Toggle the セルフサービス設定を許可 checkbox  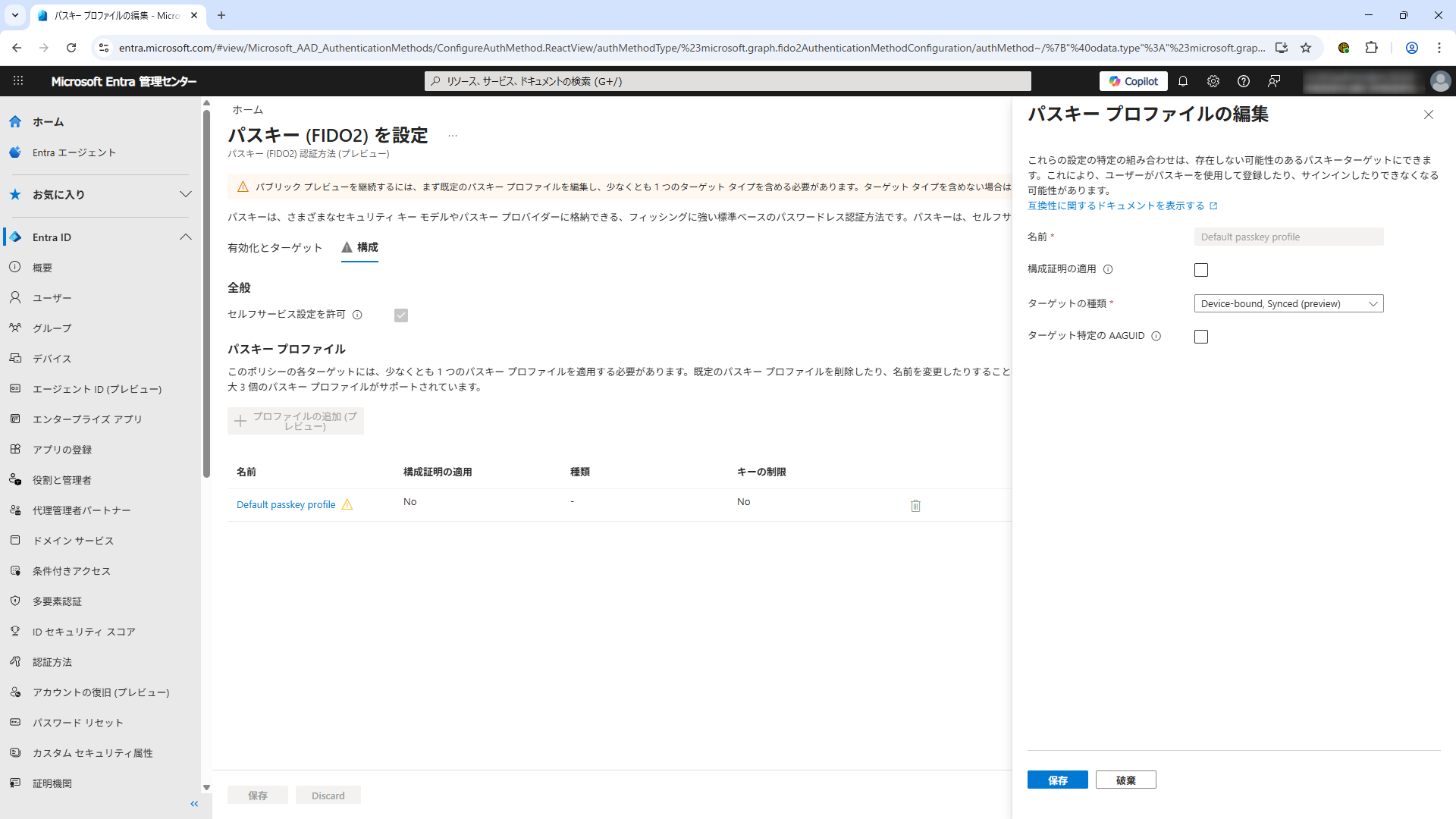point(401,315)
